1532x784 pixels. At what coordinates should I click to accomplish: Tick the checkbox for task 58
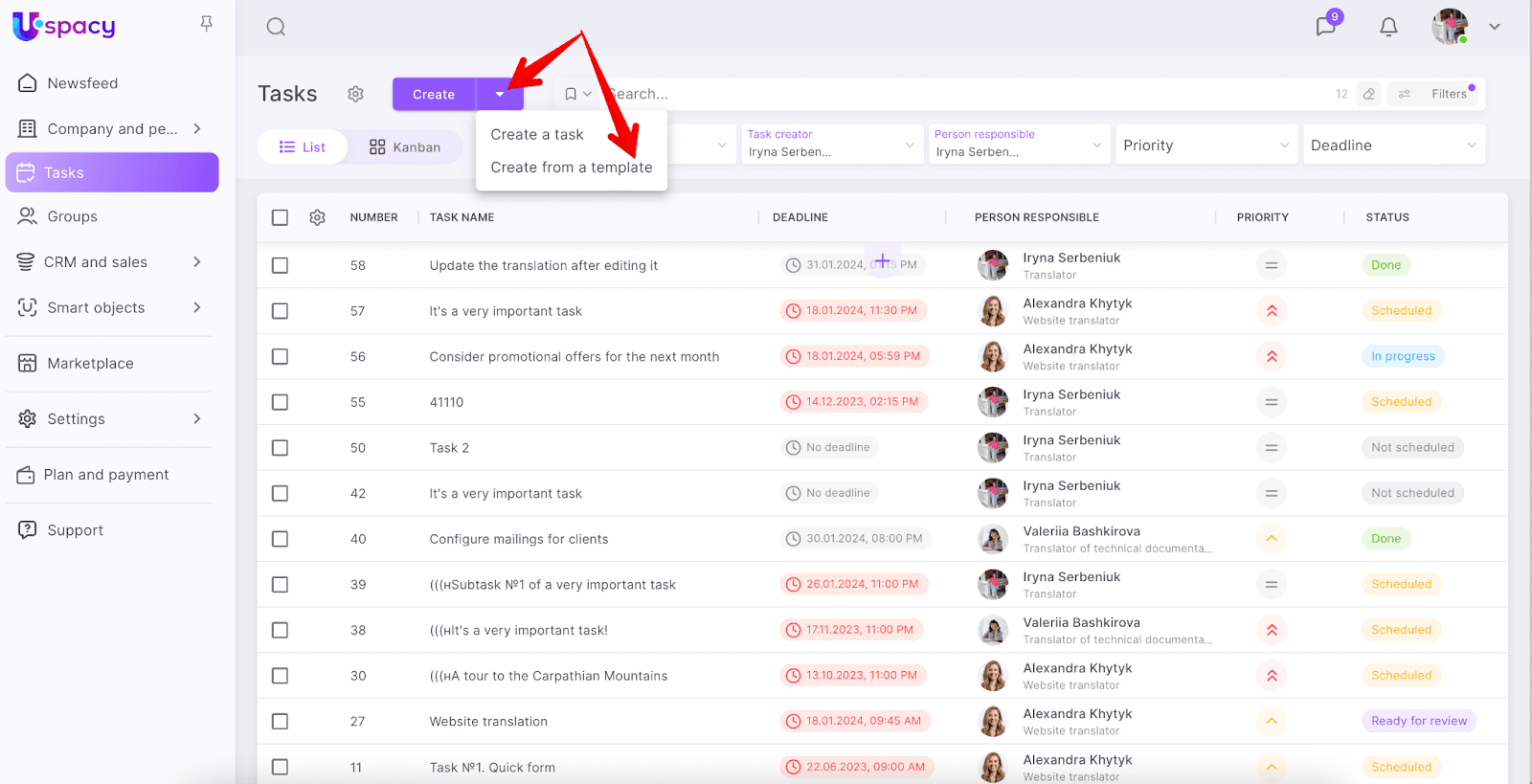(280, 265)
